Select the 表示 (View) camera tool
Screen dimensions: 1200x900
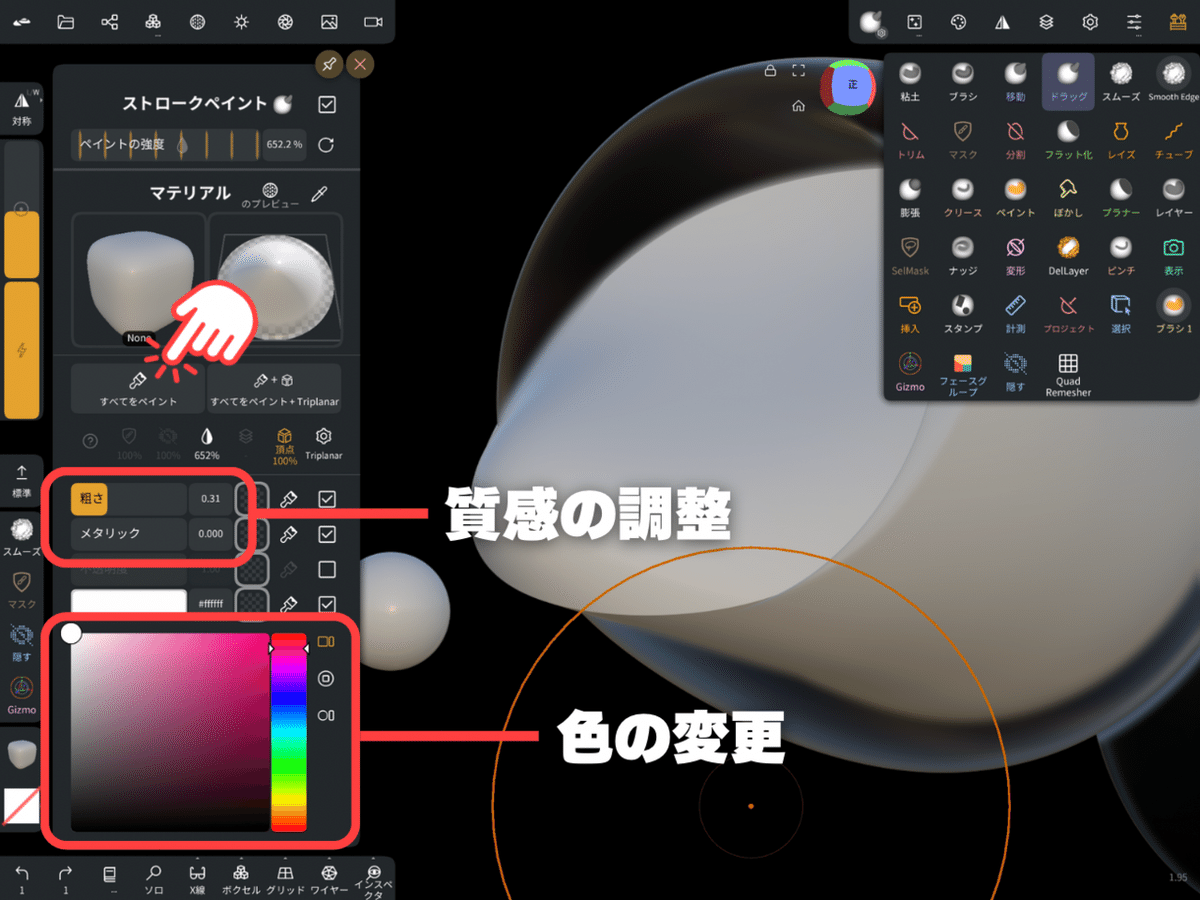pos(1173,255)
